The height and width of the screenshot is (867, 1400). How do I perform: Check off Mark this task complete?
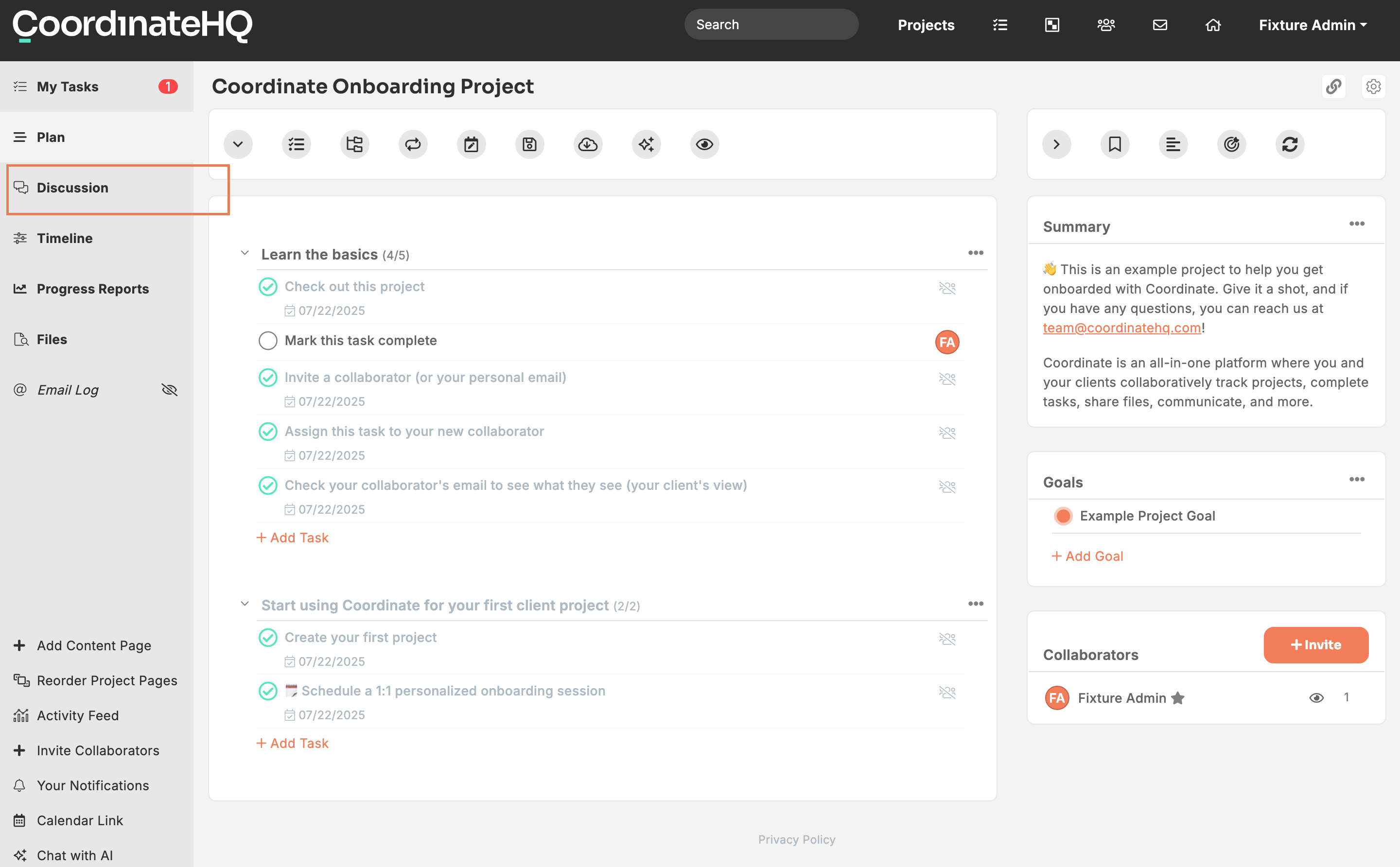point(268,341)
